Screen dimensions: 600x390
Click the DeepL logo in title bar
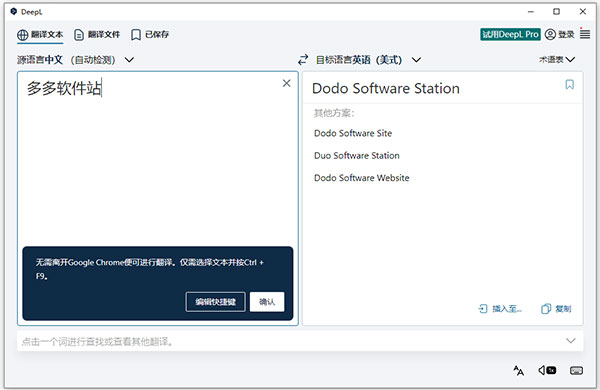(14, 11)
